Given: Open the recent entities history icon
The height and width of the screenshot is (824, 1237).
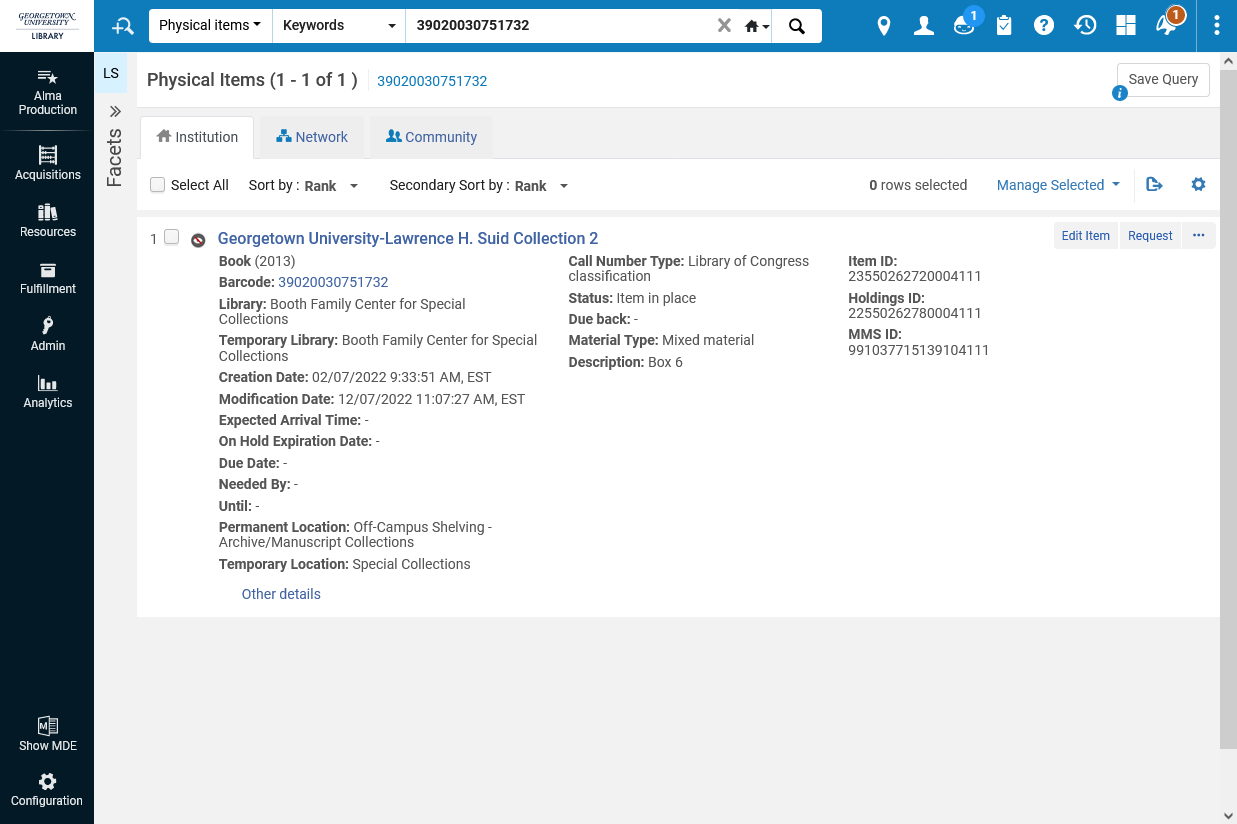Looking at the screenshot, I should 1085,26.
